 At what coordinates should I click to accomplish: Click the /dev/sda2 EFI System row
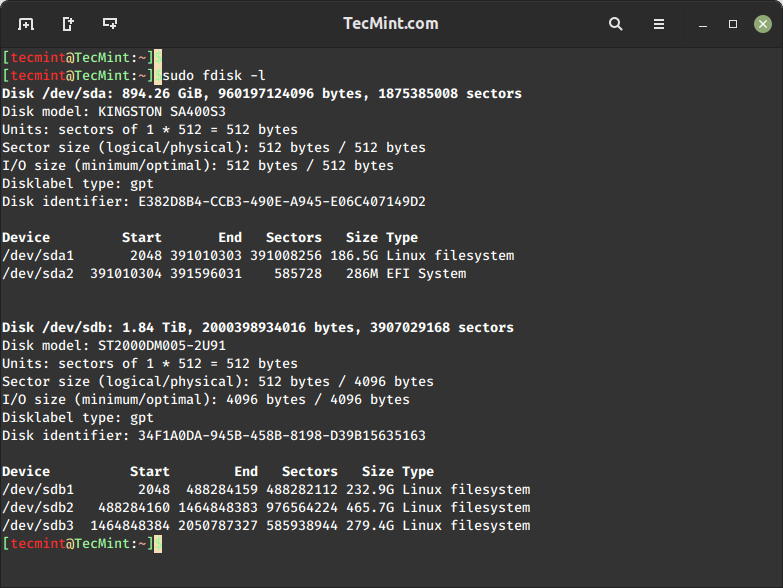pyautogui.click(x=234, y=273)
